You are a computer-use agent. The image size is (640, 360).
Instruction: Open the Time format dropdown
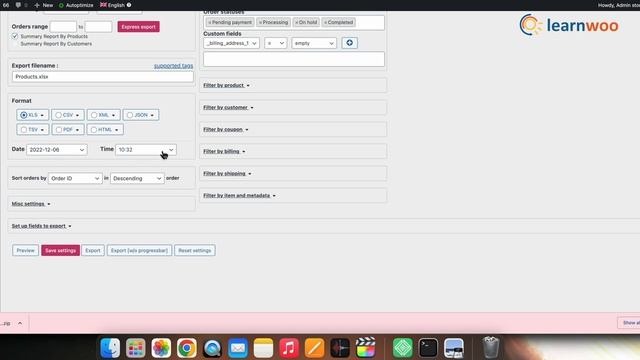pos(146,150)
